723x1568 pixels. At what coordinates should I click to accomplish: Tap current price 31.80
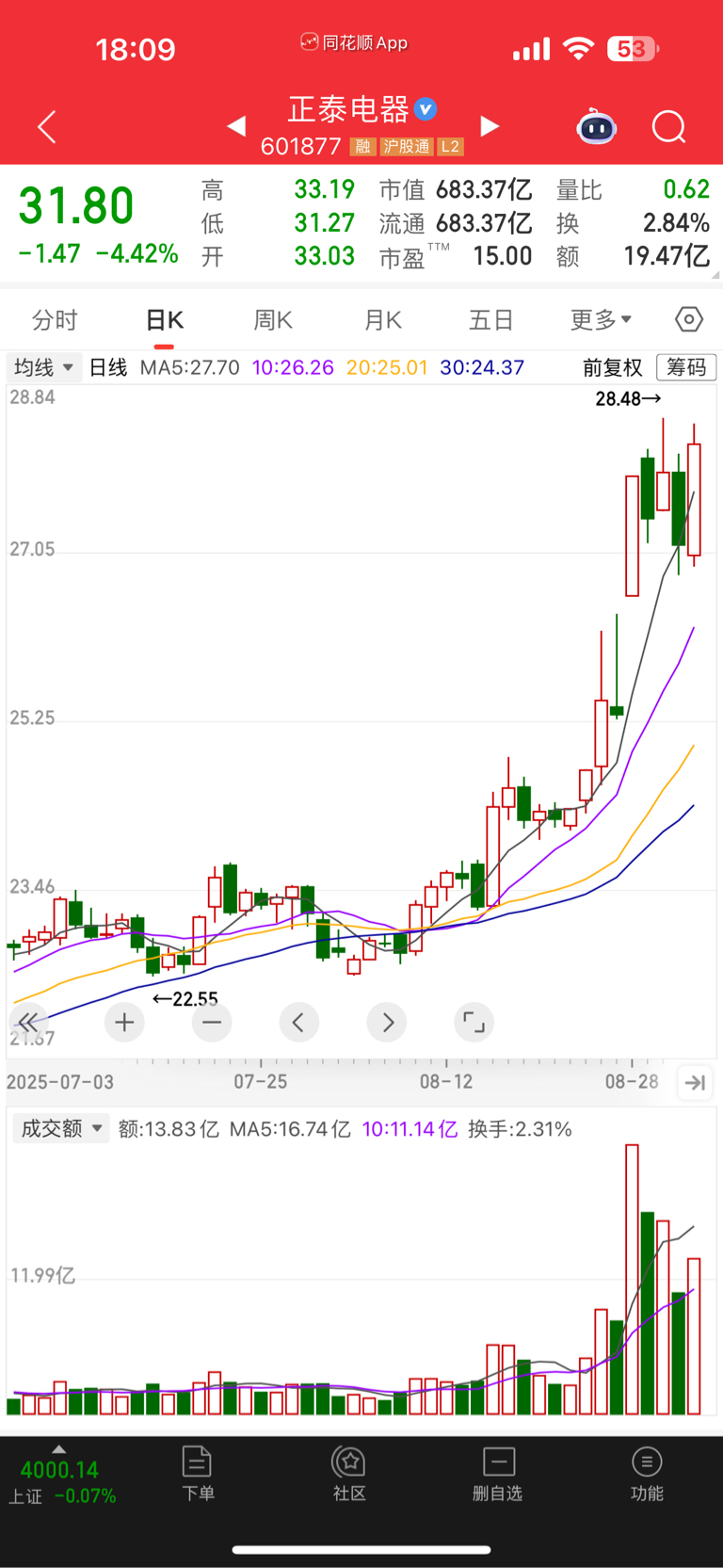[x=76, y=206]
